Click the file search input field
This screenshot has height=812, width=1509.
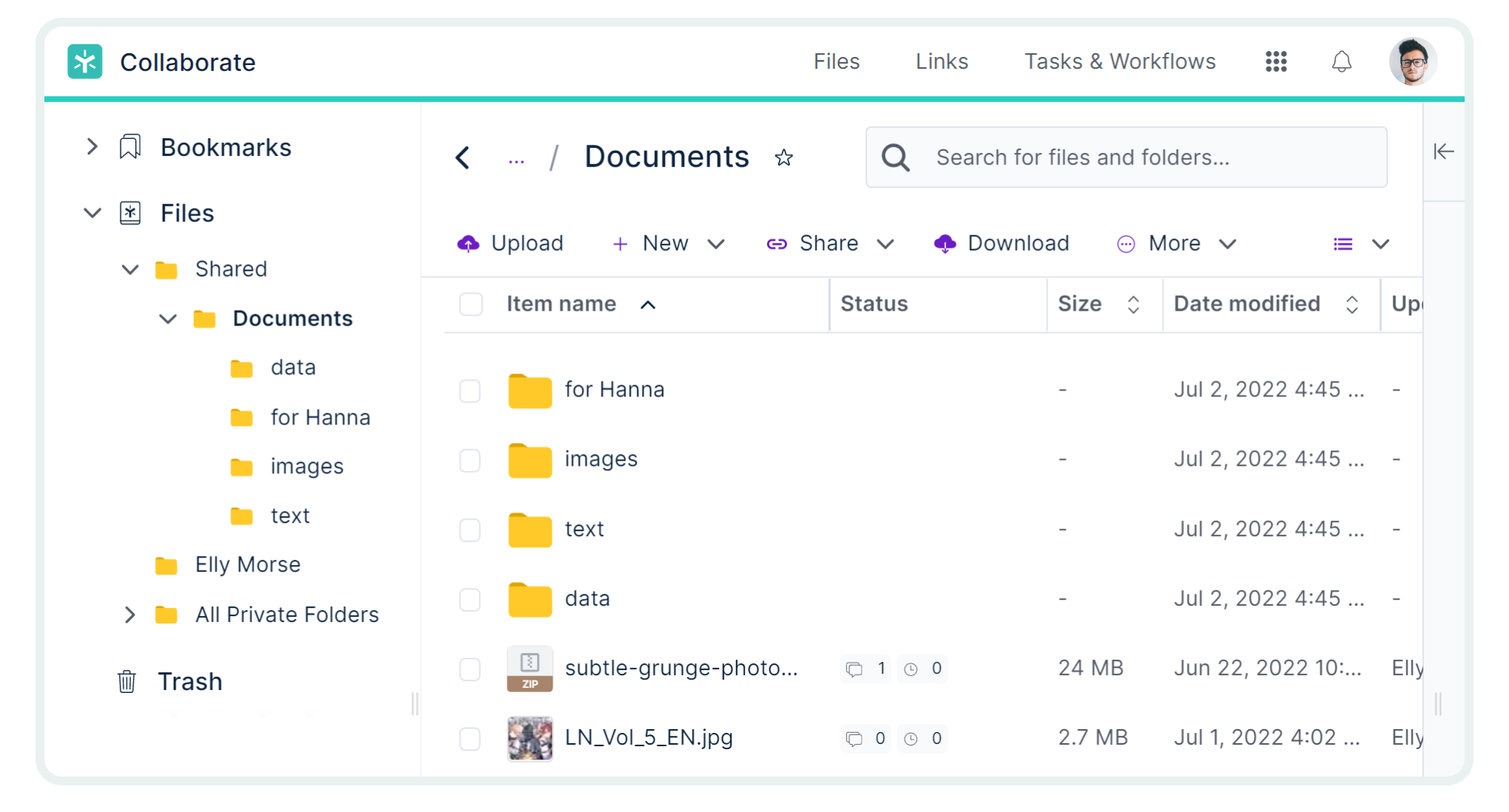[1139, 158]
